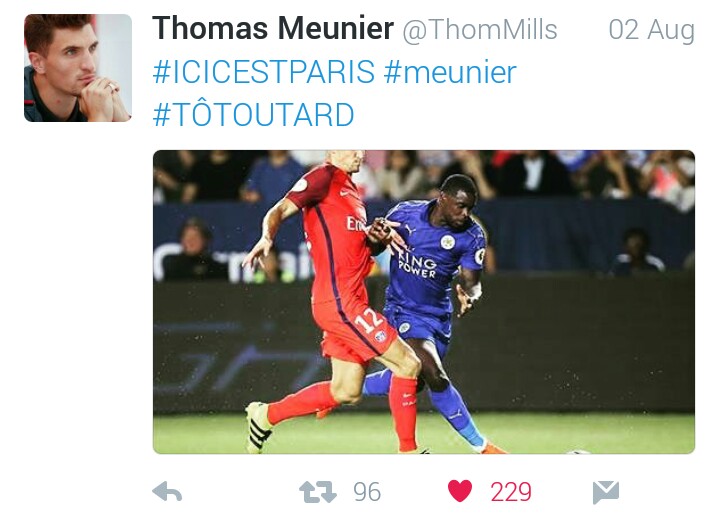Click the club badge on blue jersey

coord(448,242)
